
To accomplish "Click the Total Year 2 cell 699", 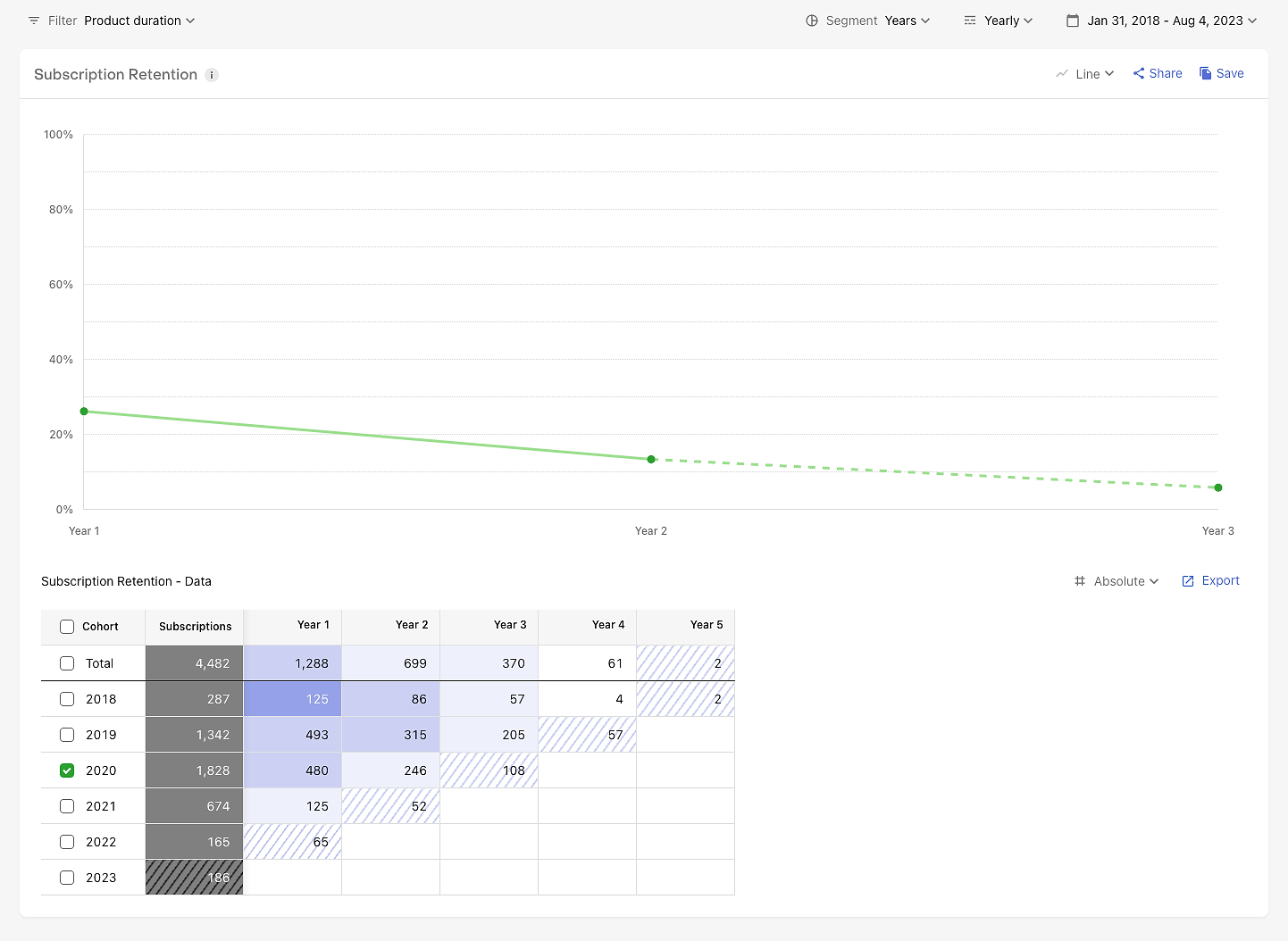I will tap(391, 663).
